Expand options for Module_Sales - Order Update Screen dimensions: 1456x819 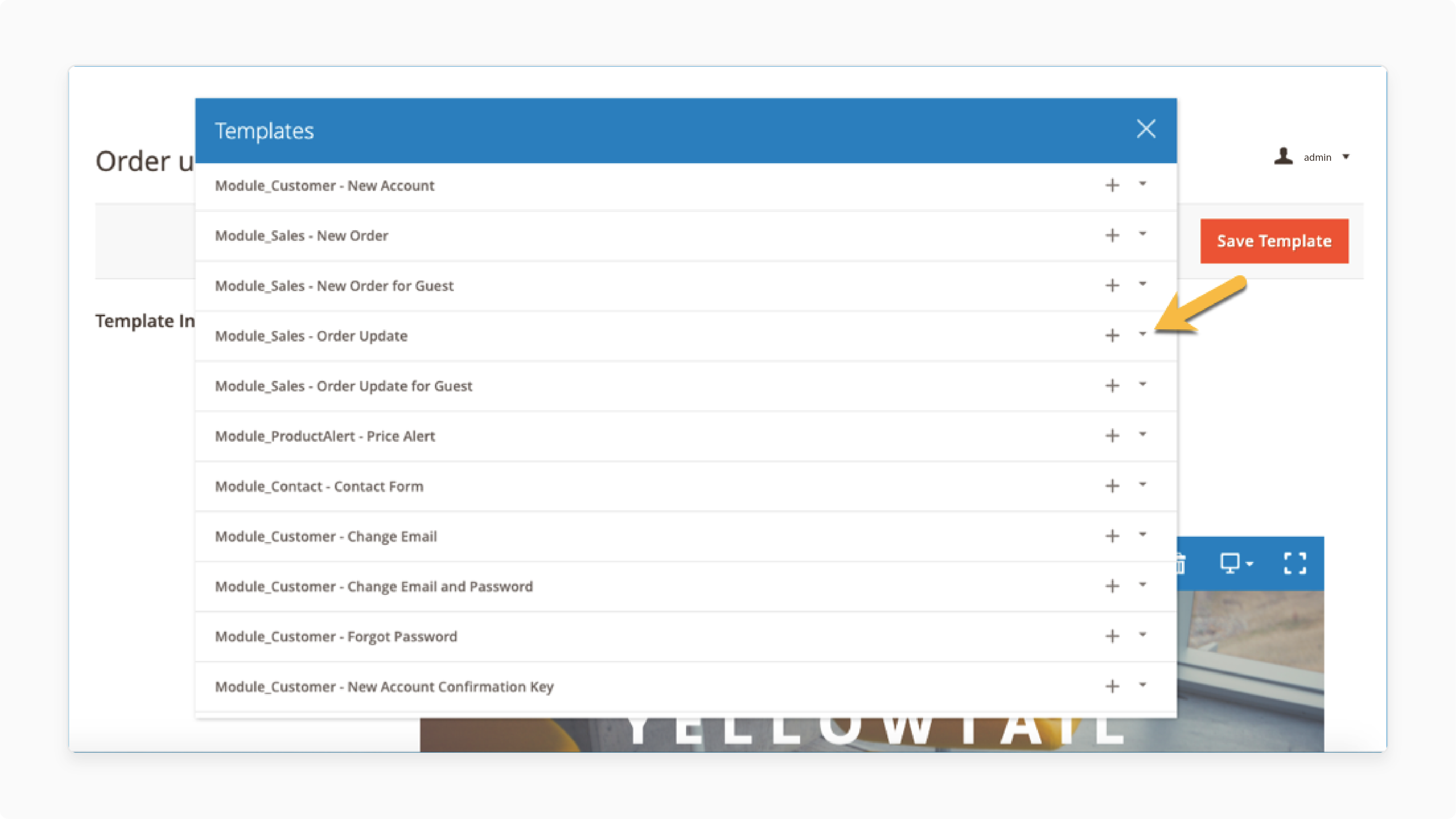click(x=1142, y=334)
